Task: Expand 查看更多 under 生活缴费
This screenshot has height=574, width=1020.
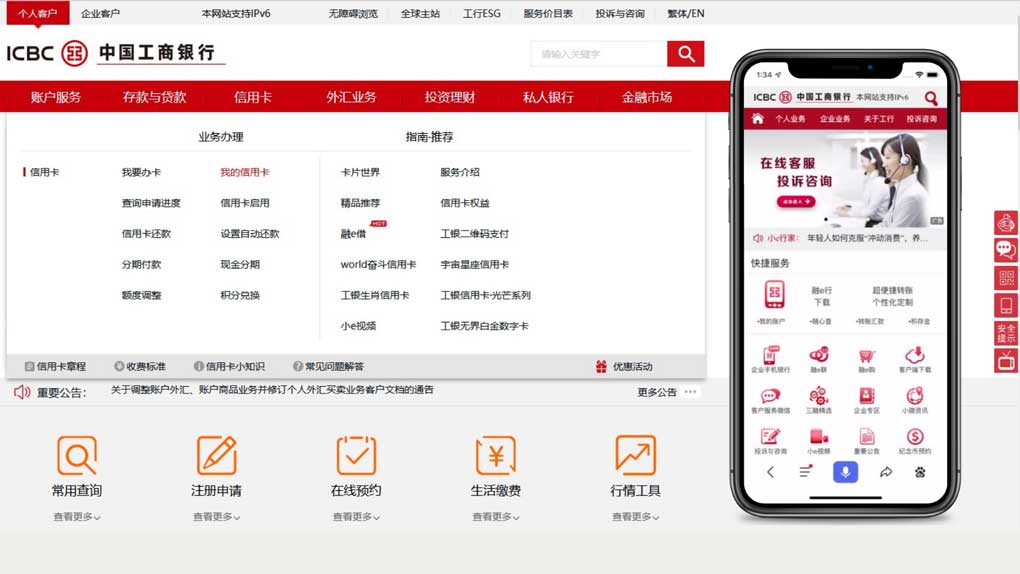Action: pyautogui.click(x=496, y=517)
